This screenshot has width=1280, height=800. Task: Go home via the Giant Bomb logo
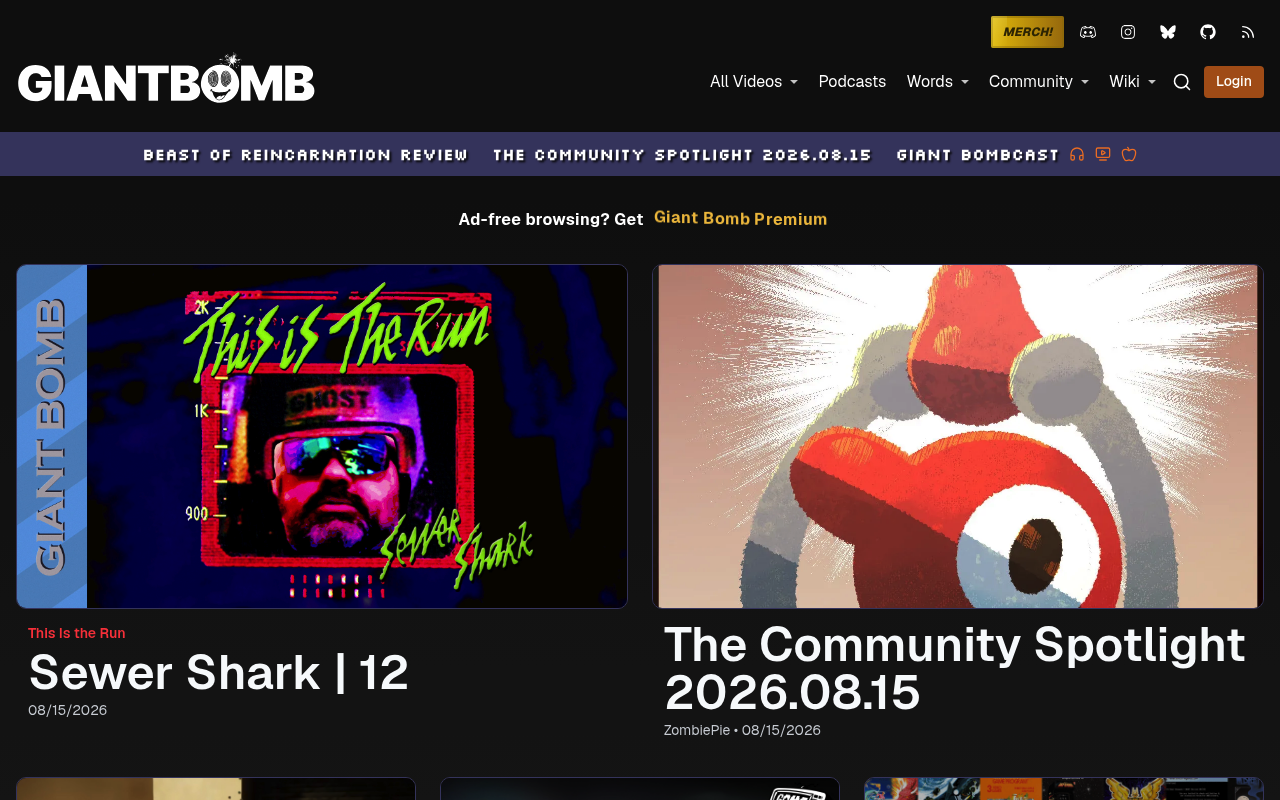(166, 80)
